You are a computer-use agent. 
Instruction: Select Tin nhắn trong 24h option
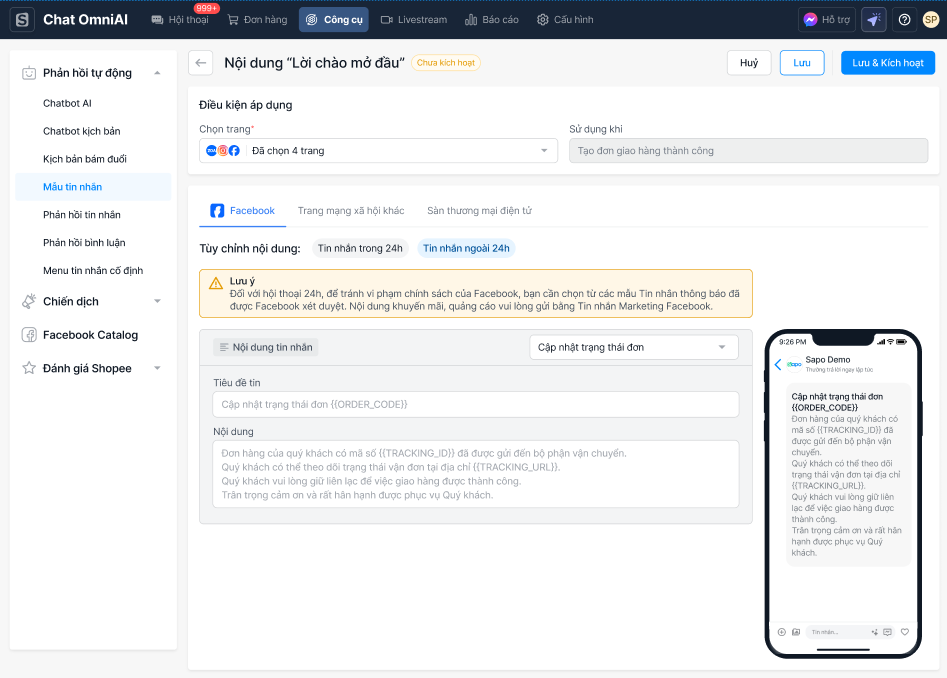coord(360,248)
